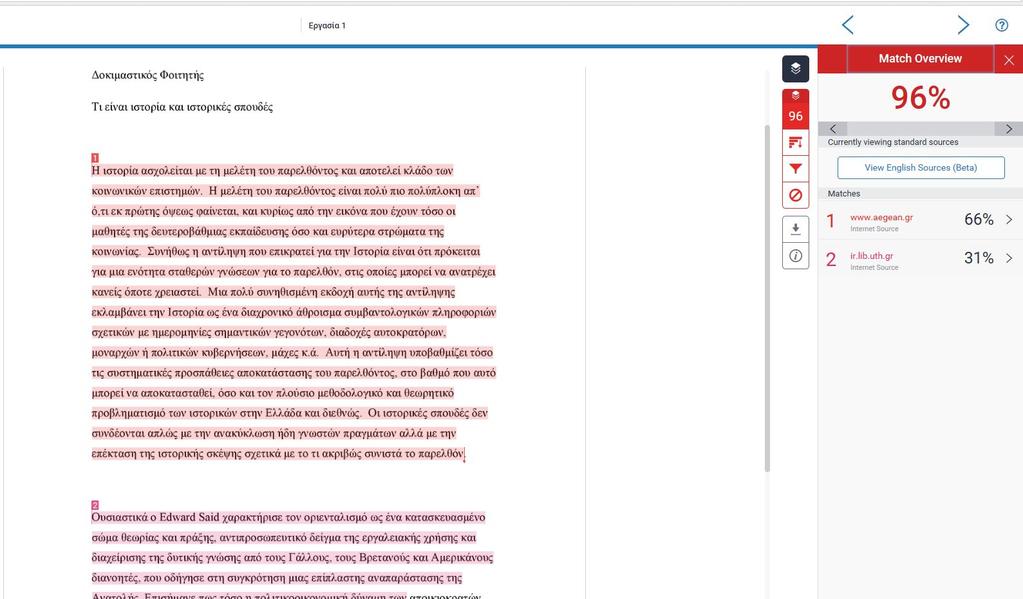Open the help question mark icon

coord(1001,25)
